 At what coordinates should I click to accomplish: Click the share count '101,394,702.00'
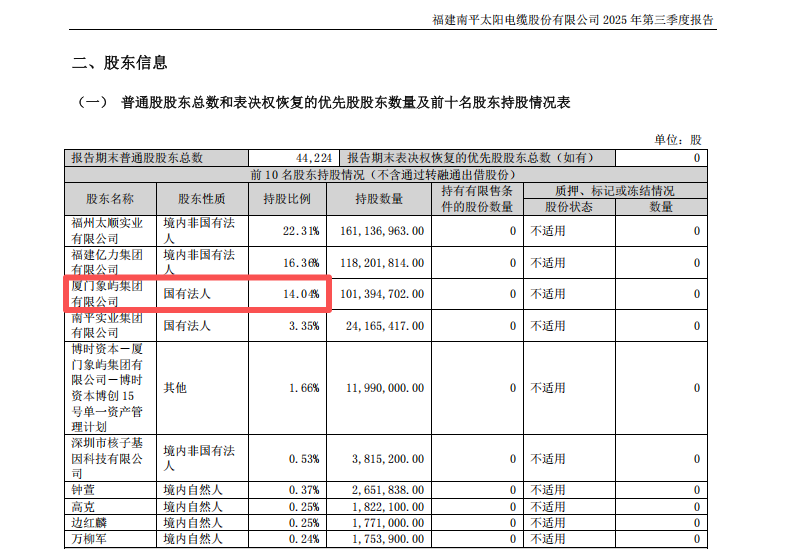click(x=382, y=294)
